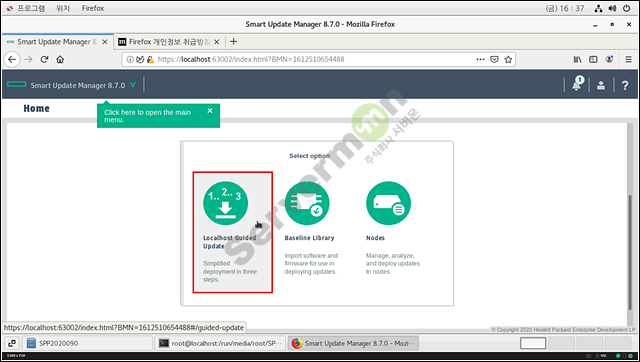The height and width of the screenshot is (362, 640).
Task: Switch to root@localhost terminal taskbar window
Action: pos(220,343)
